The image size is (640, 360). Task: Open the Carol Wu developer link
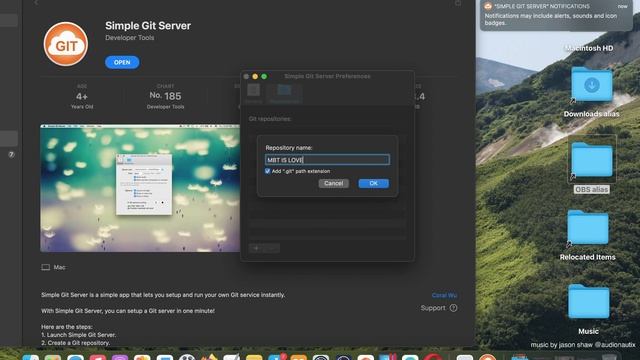pyautogui.click(x=444, y=295)
